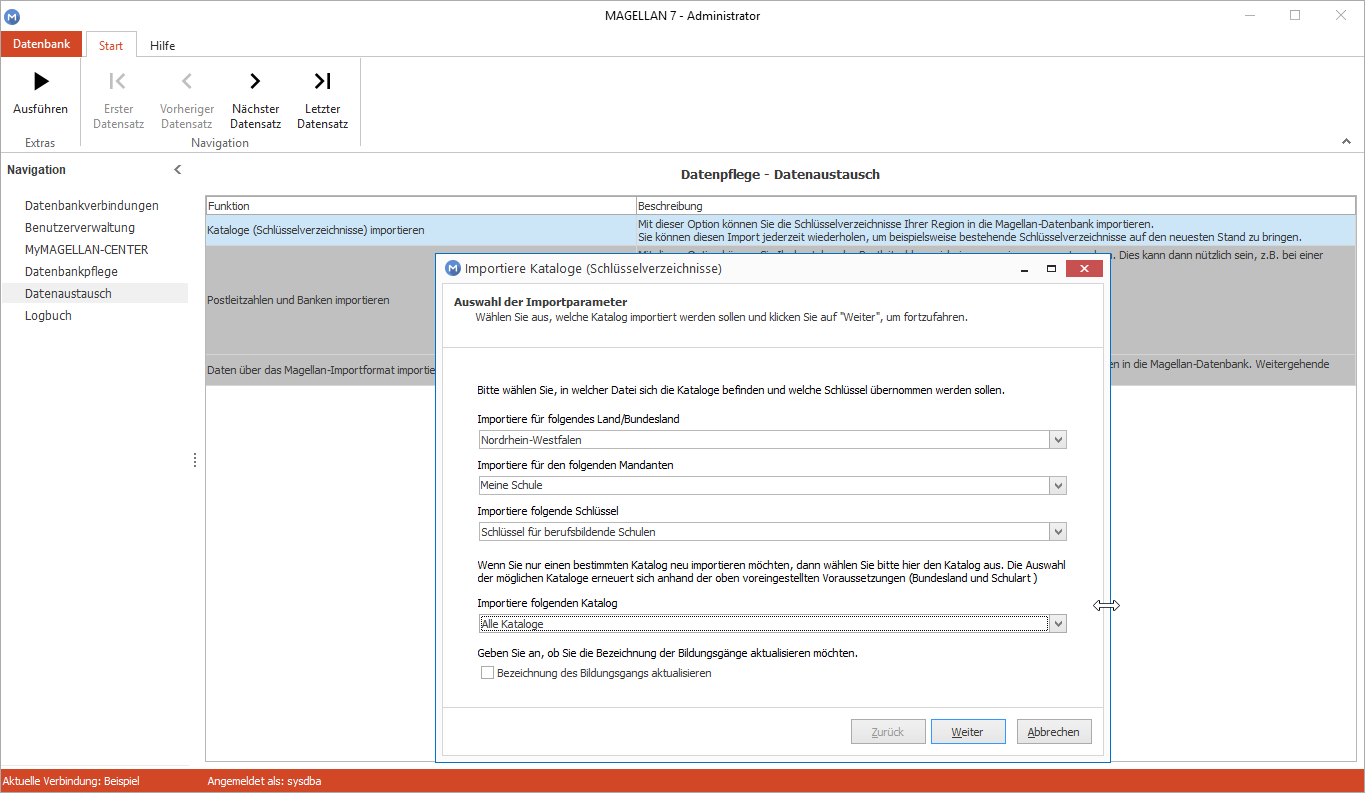Go to Nächster Datensatz arrow
This screenshot has height=793, width=1365.
pos(255,81)
